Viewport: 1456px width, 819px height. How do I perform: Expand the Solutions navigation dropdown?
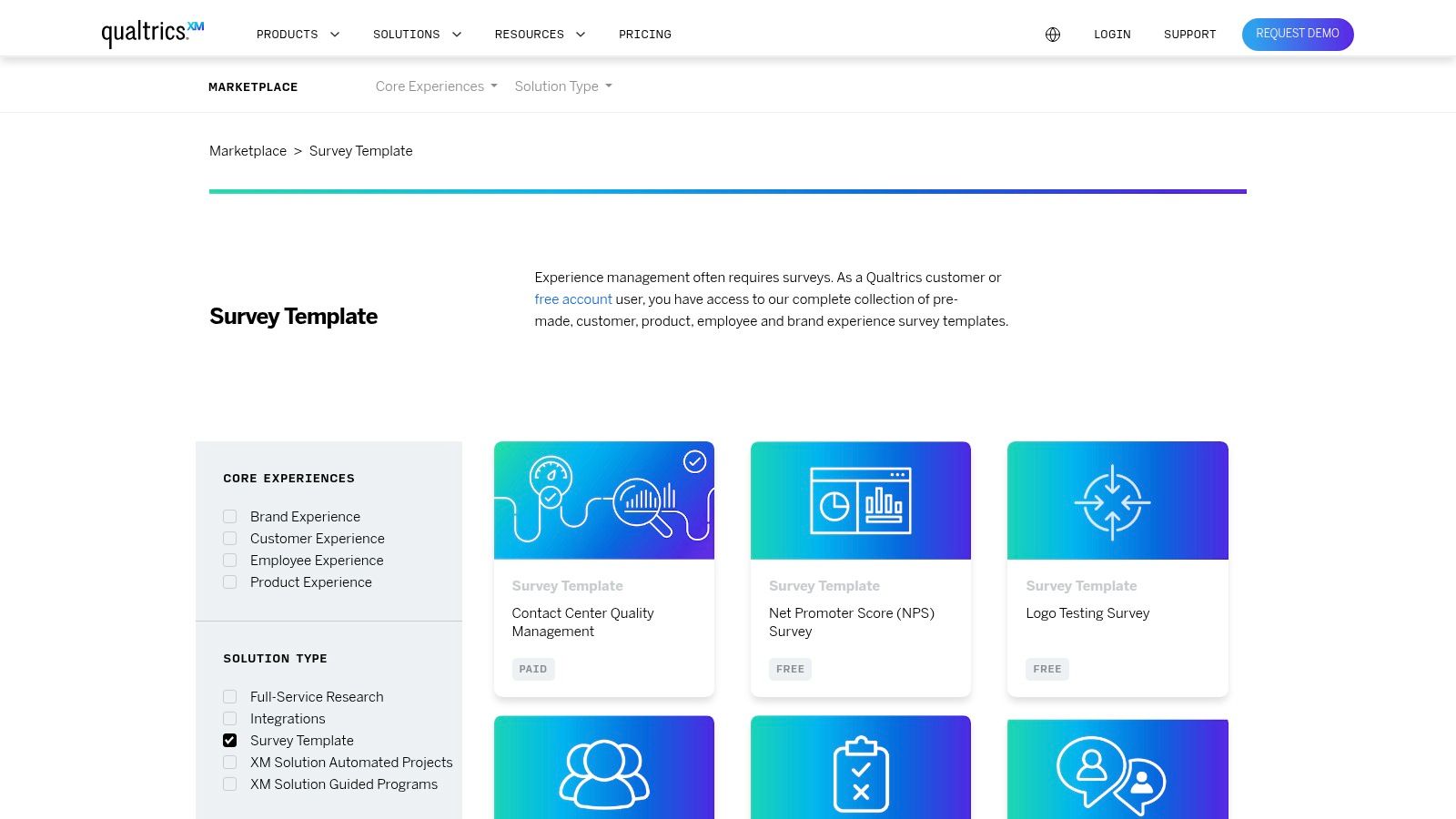pyautogui.click(x=417, y=35)
